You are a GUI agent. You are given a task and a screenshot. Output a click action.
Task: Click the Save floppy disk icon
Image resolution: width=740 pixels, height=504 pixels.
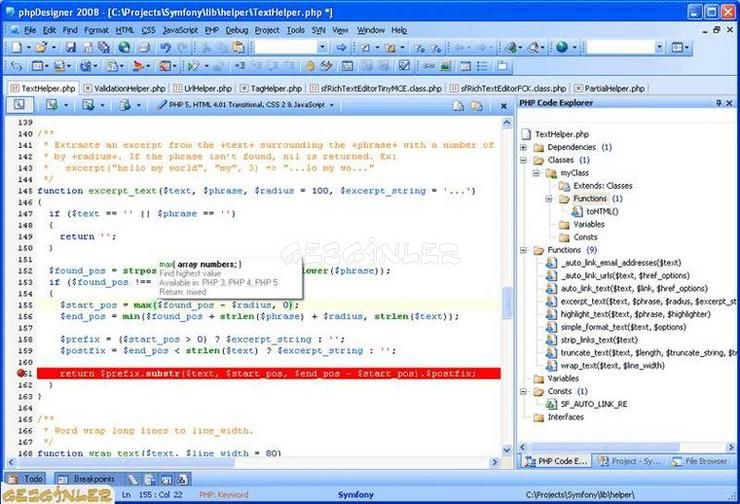(x=70, y=47)
